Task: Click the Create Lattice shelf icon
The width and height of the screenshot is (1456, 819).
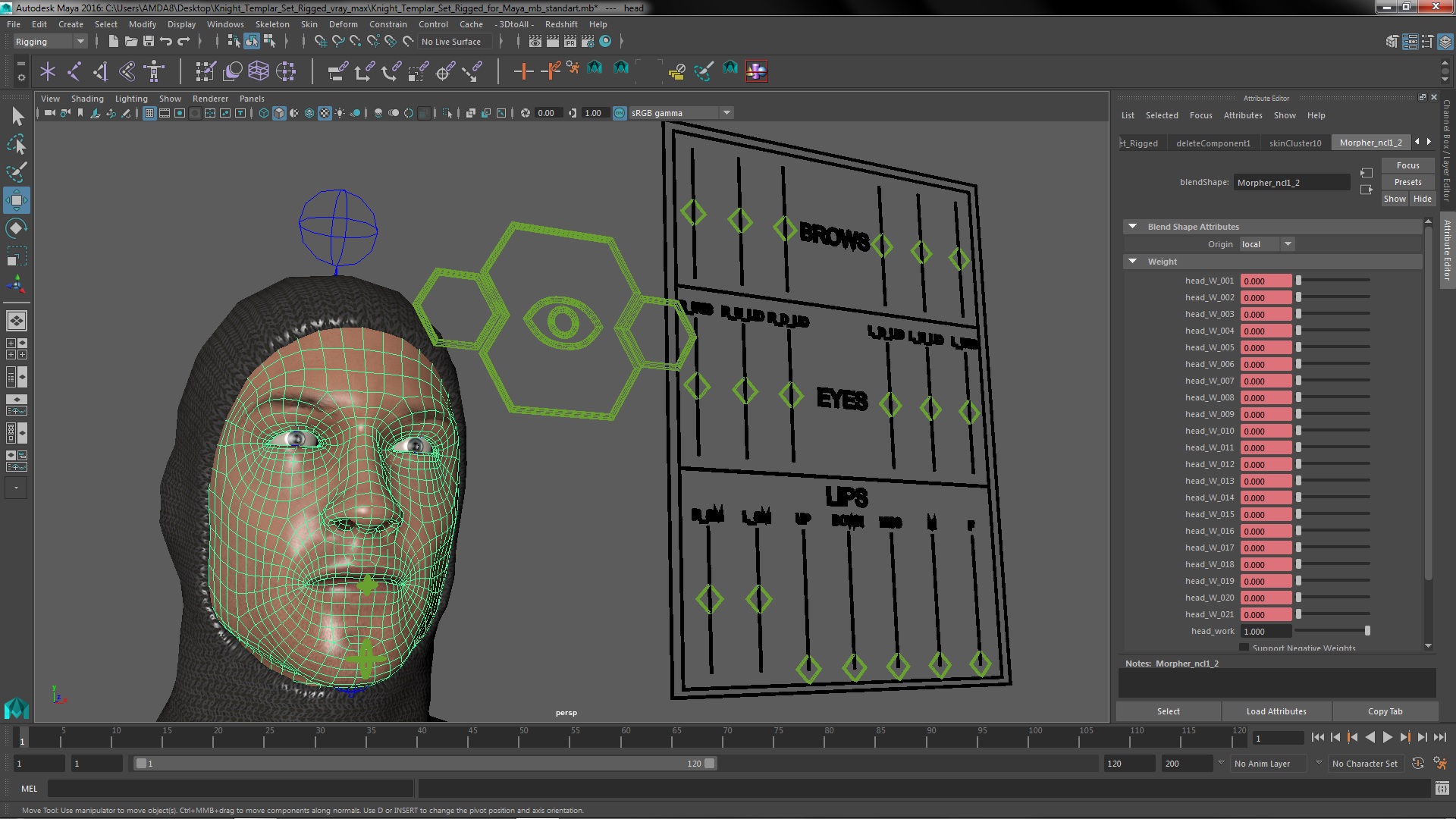Action: pyautogui.click(x=259, y=71)
